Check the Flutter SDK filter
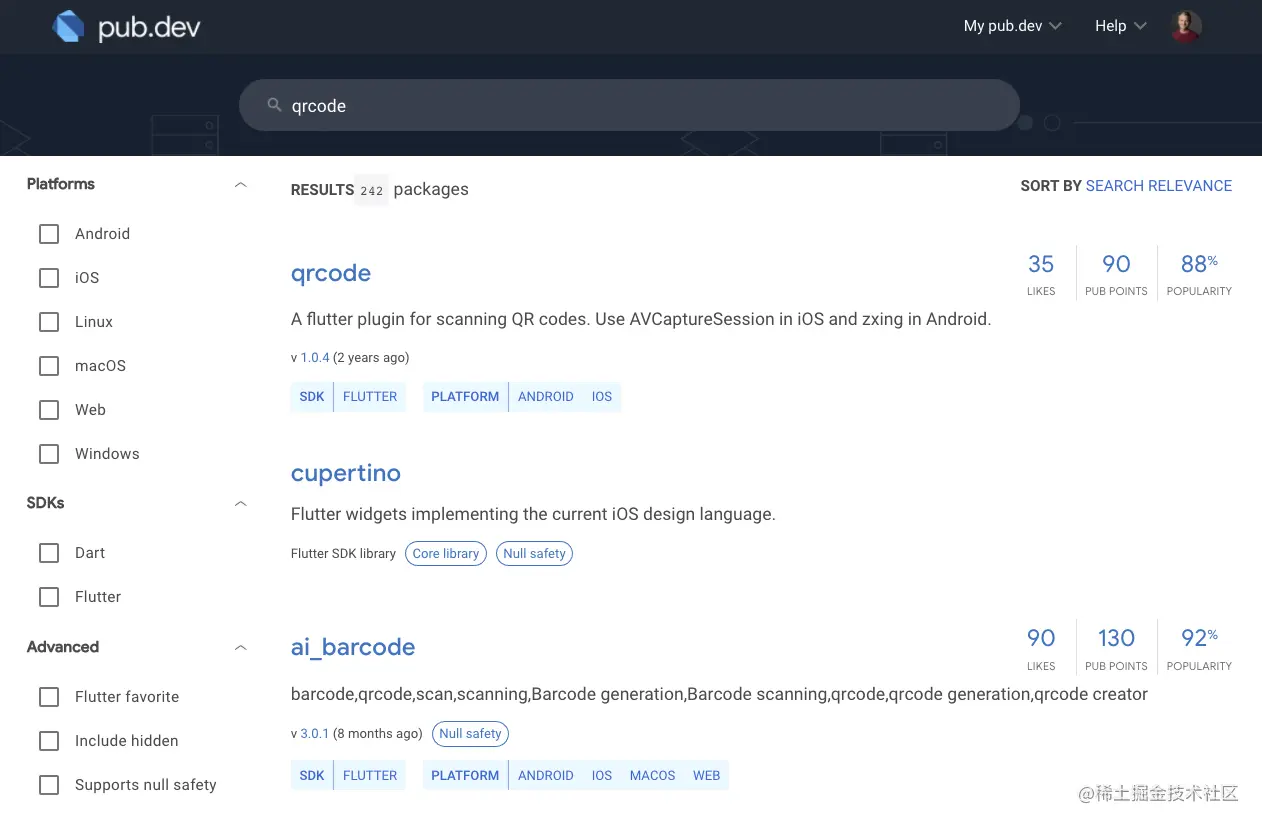The image size is (1262, 827). [49, 597]
